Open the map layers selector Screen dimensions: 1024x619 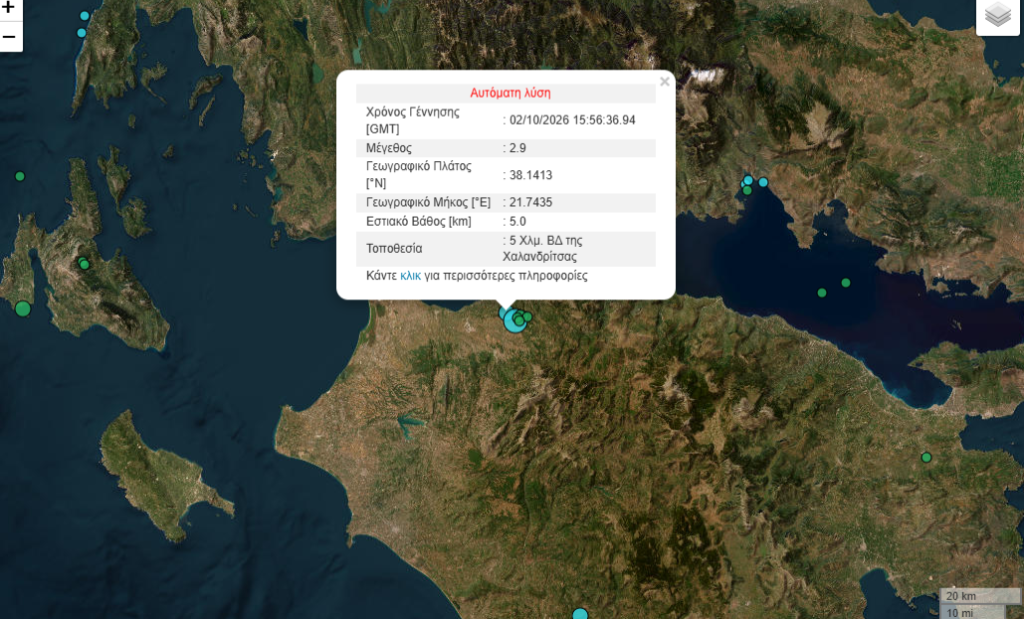(x=998, y=14)
